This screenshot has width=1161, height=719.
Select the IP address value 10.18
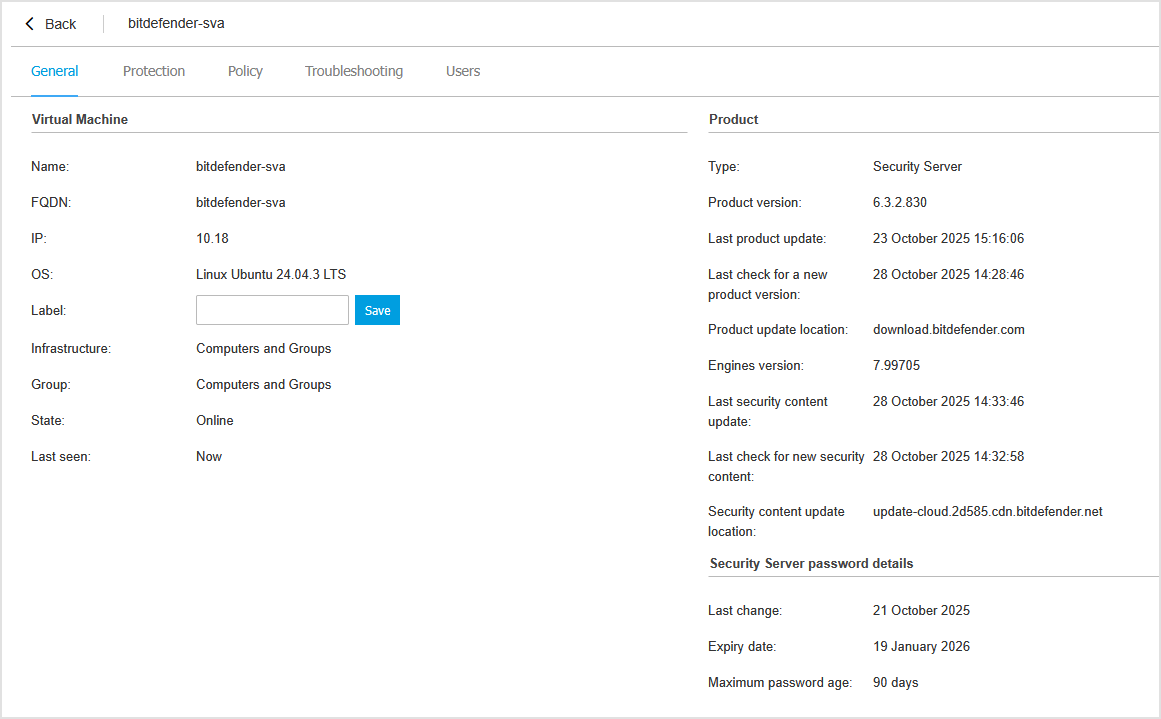tap(212, 238)
